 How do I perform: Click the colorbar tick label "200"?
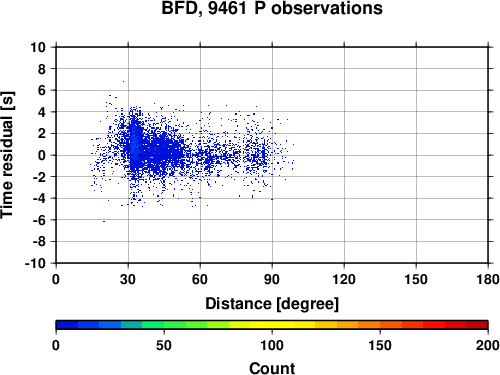488,346
